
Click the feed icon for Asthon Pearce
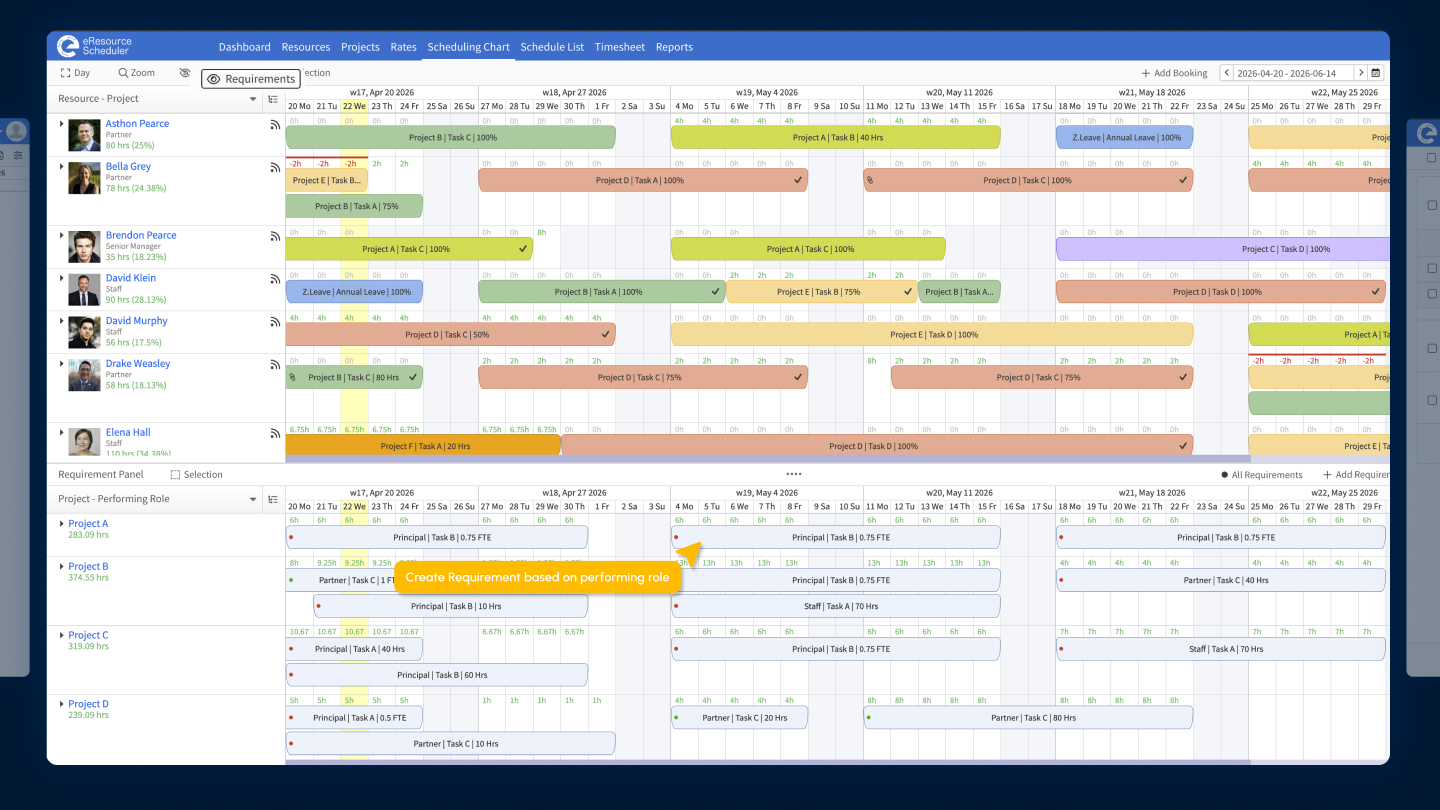tap(275, 125)
